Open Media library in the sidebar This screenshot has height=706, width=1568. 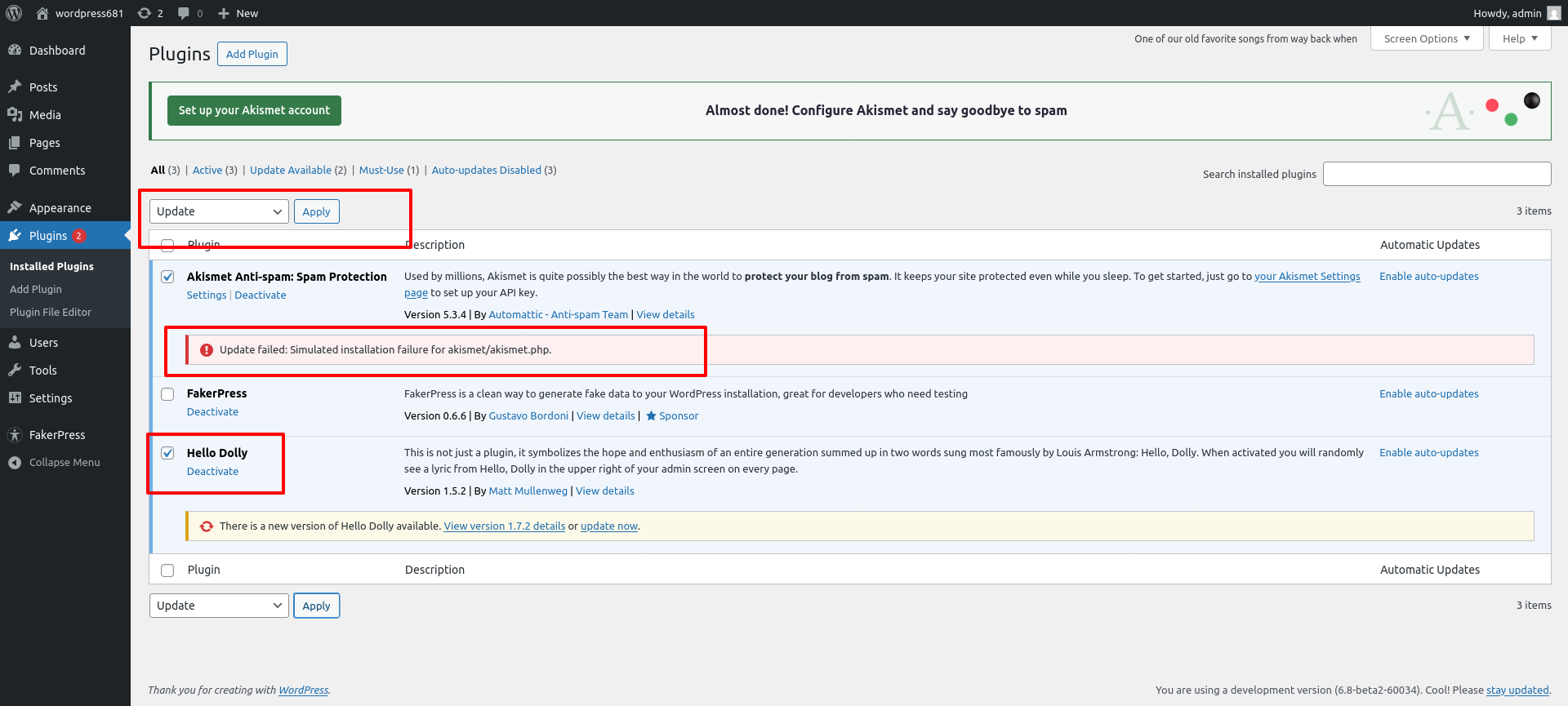[x=45, y=115]
